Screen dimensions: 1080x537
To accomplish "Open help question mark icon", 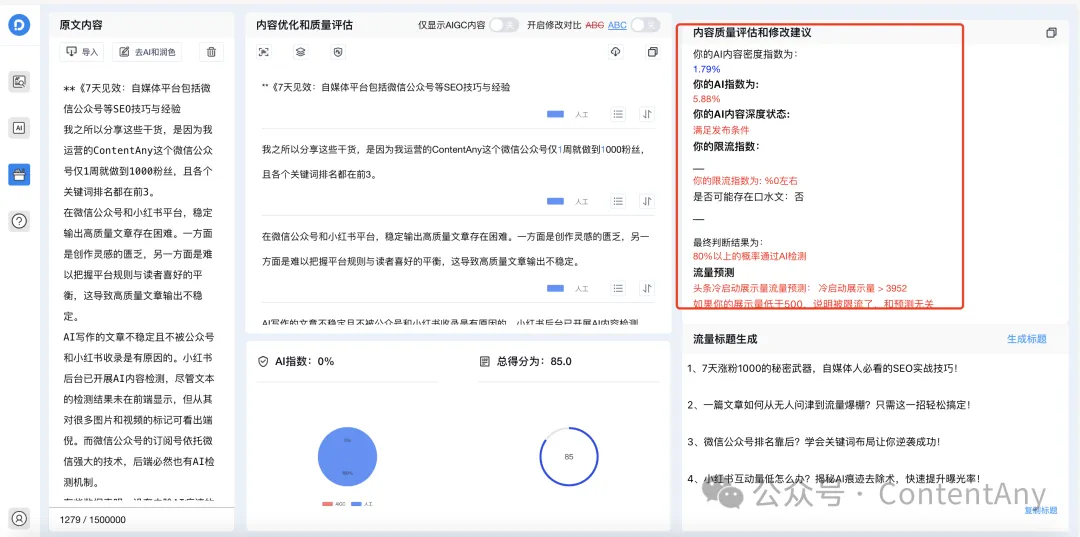I will pos(19,221).
